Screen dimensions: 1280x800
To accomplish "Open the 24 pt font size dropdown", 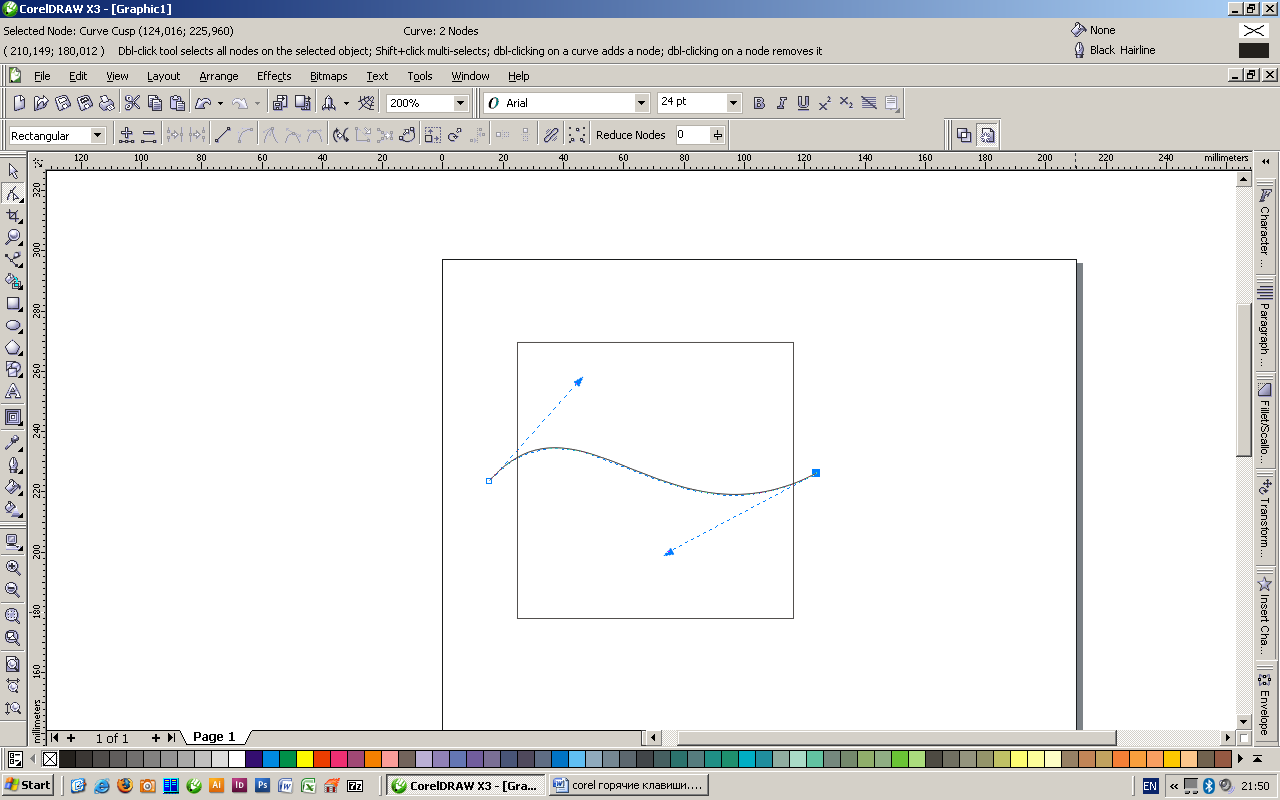I will click(x=734, y=103).
